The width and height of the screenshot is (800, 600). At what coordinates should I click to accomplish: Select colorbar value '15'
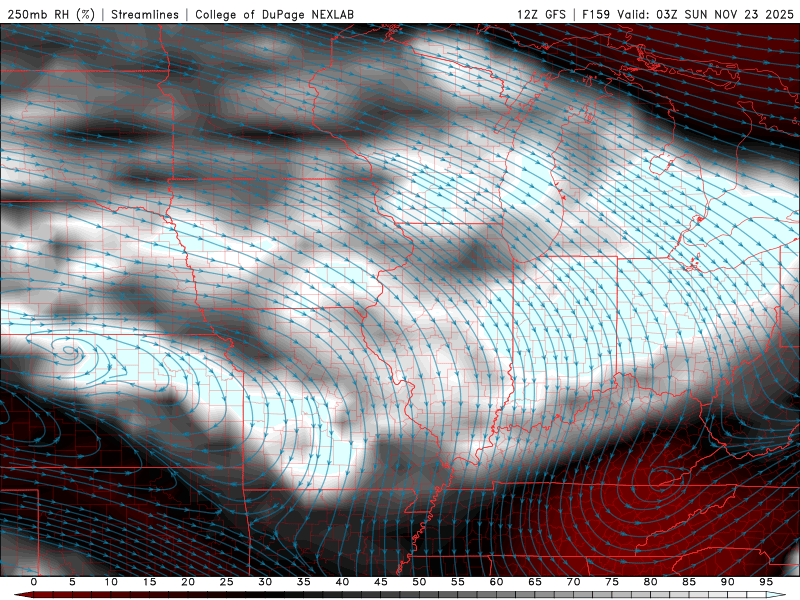click(149, 582)
